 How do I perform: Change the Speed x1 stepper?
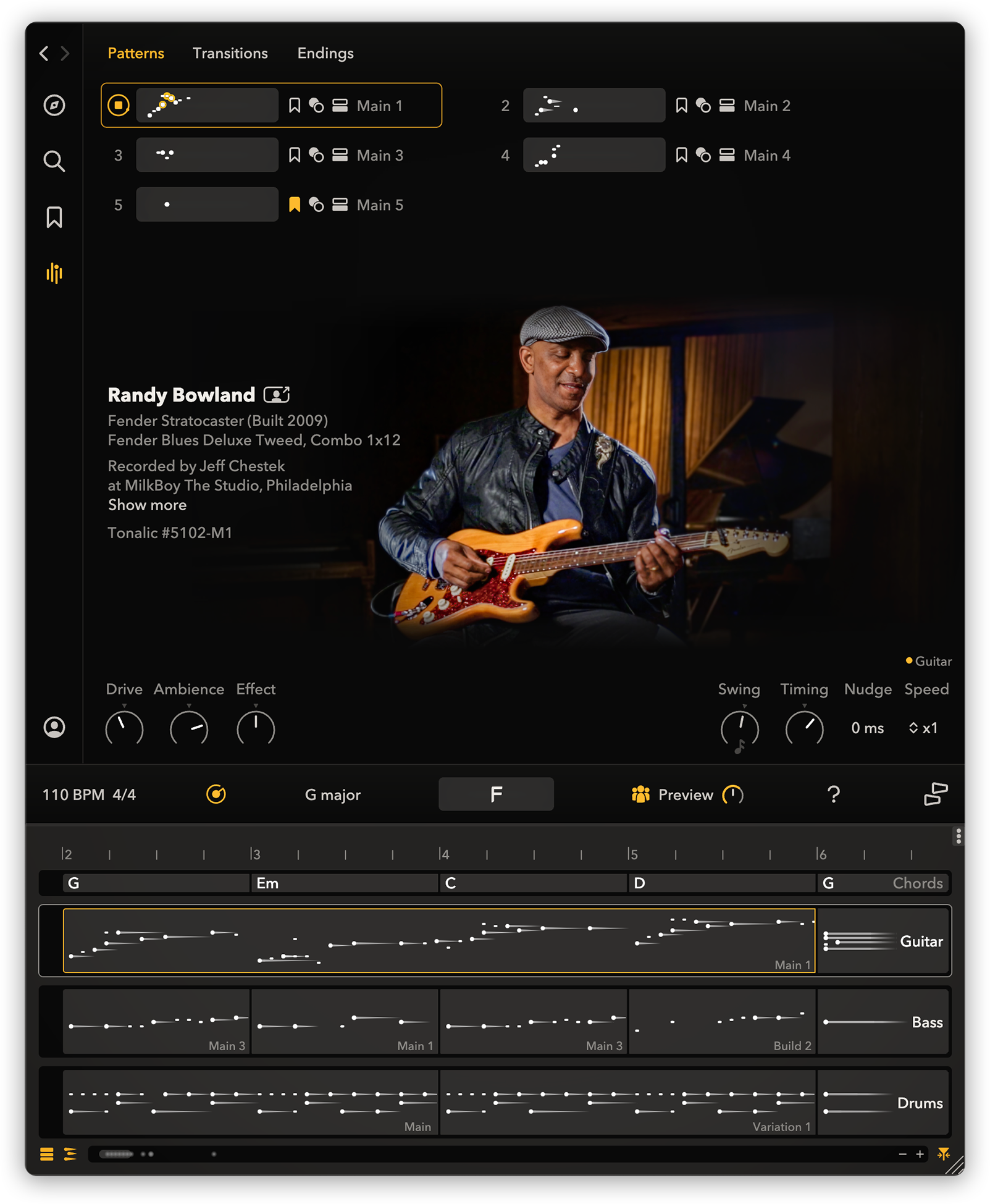point(923,728)
